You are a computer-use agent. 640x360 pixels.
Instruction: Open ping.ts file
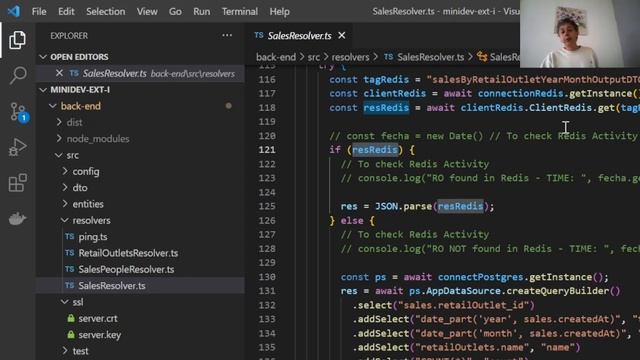93,237
